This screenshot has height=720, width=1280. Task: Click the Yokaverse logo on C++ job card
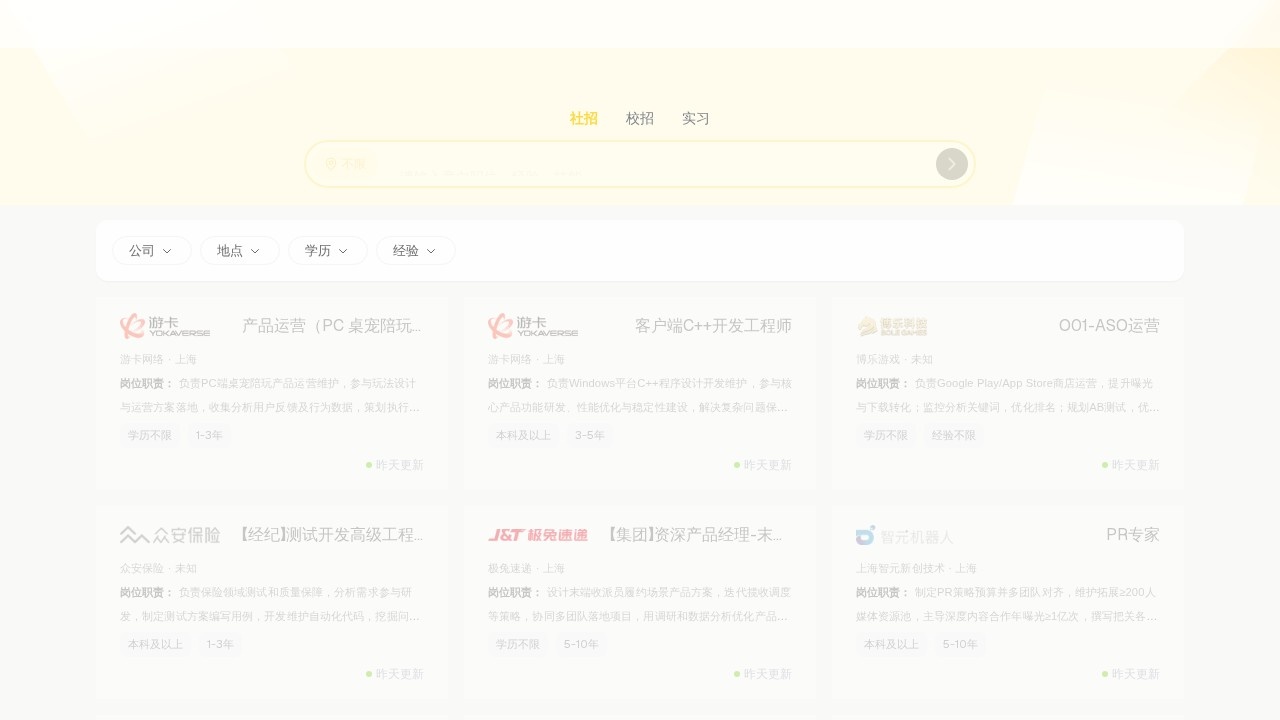point(533,326)
